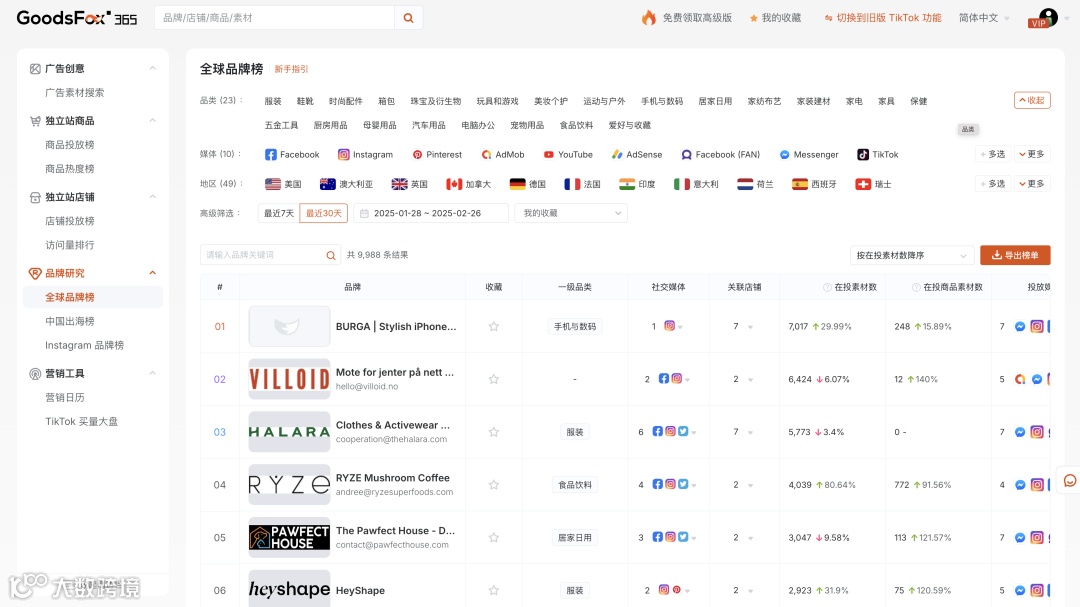Filter by AdMob media
Image resolution: width=1080 pixels, height=607 pixels.
(x=503, y=154)
